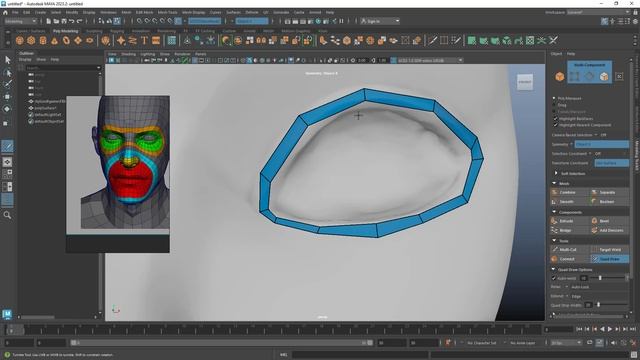Activate the Rotate tool in Tool Box
The width and height of the screenshot is (640, 360).
pyautogui.click(x=7, y=109)
